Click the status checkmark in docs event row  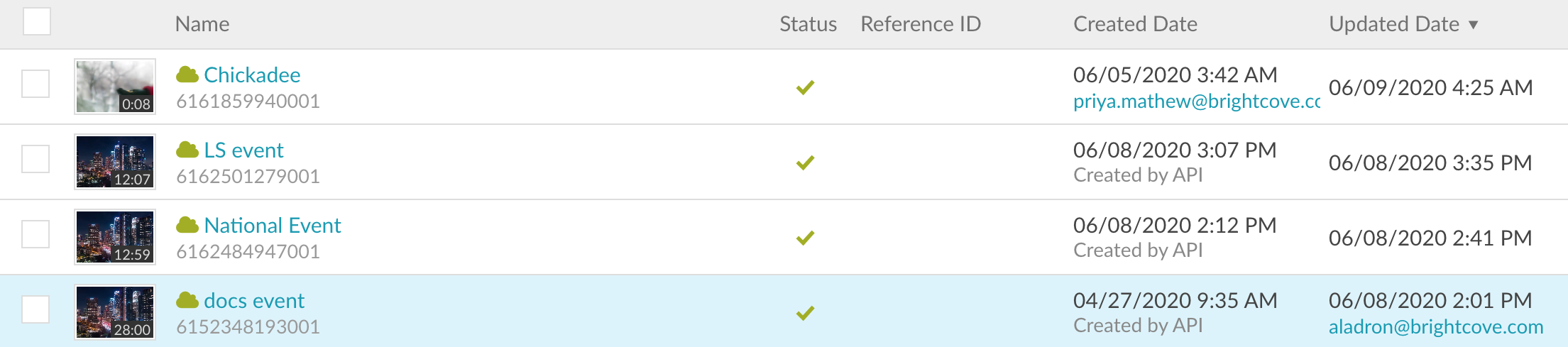(805, 313)
